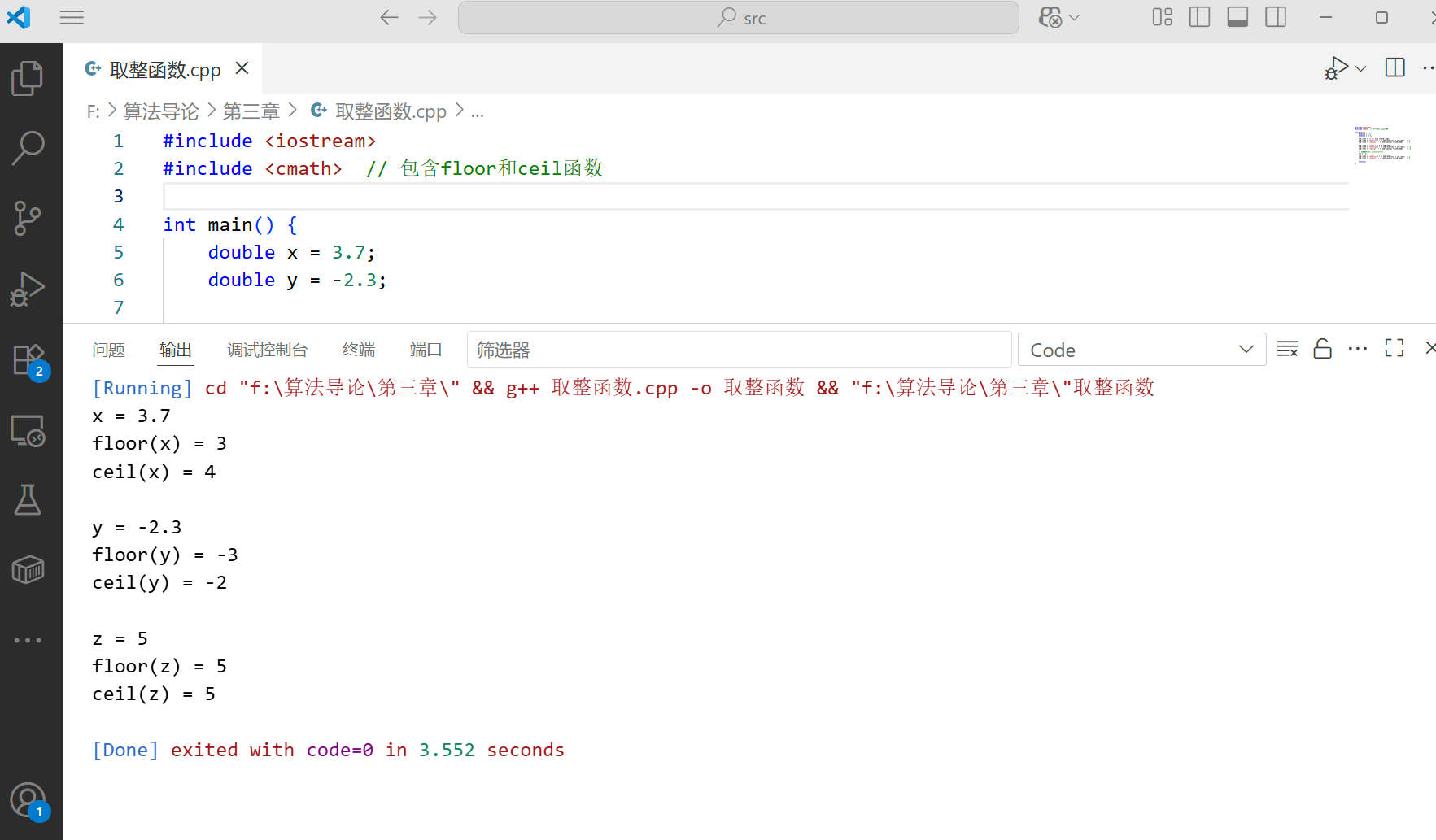Click the 'double x = 3.7;' code line
This screenshot has width=1436, height=840.
point(291,252)
